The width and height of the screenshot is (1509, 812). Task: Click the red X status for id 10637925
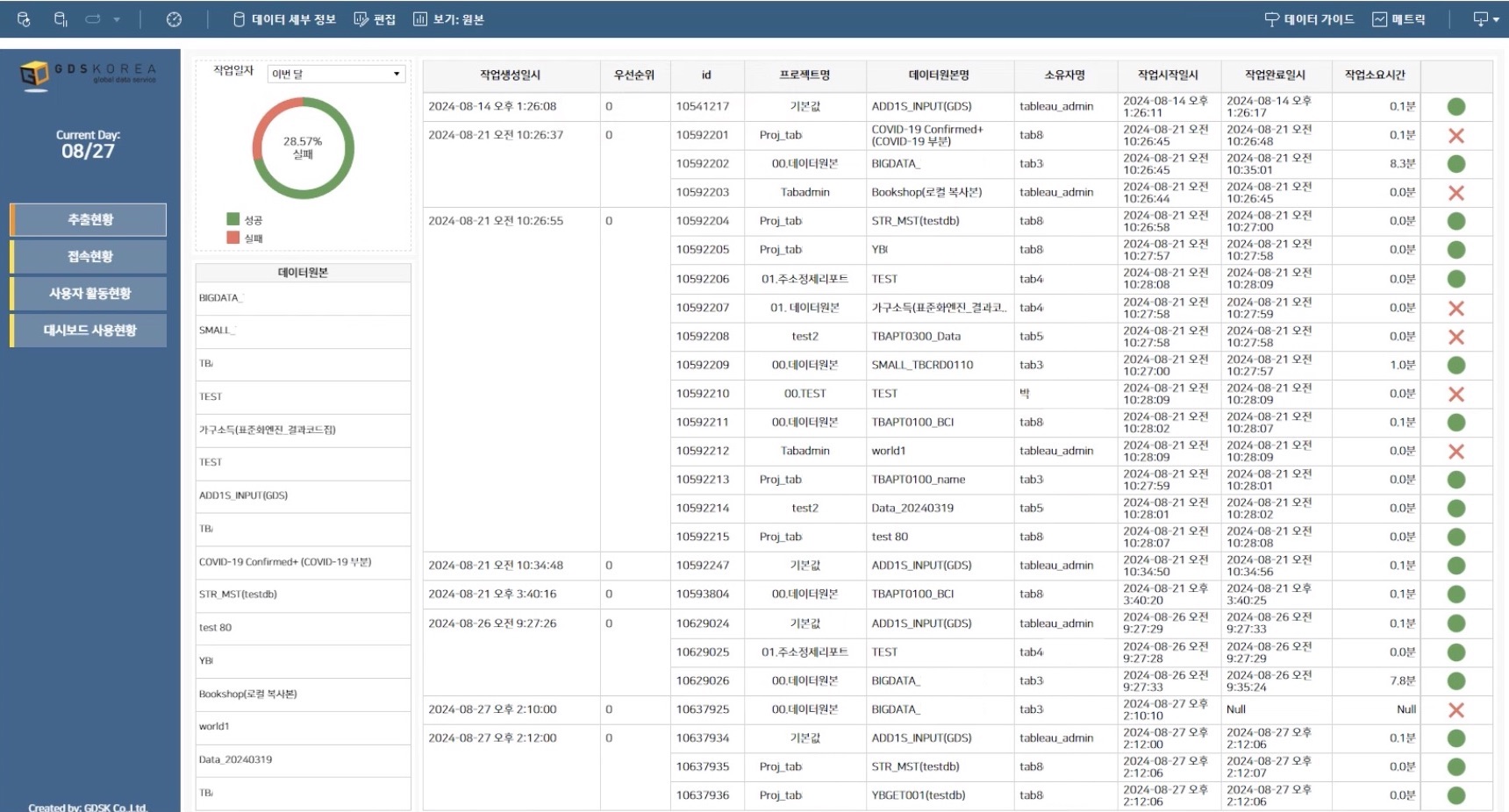(x=1456, y=709)
